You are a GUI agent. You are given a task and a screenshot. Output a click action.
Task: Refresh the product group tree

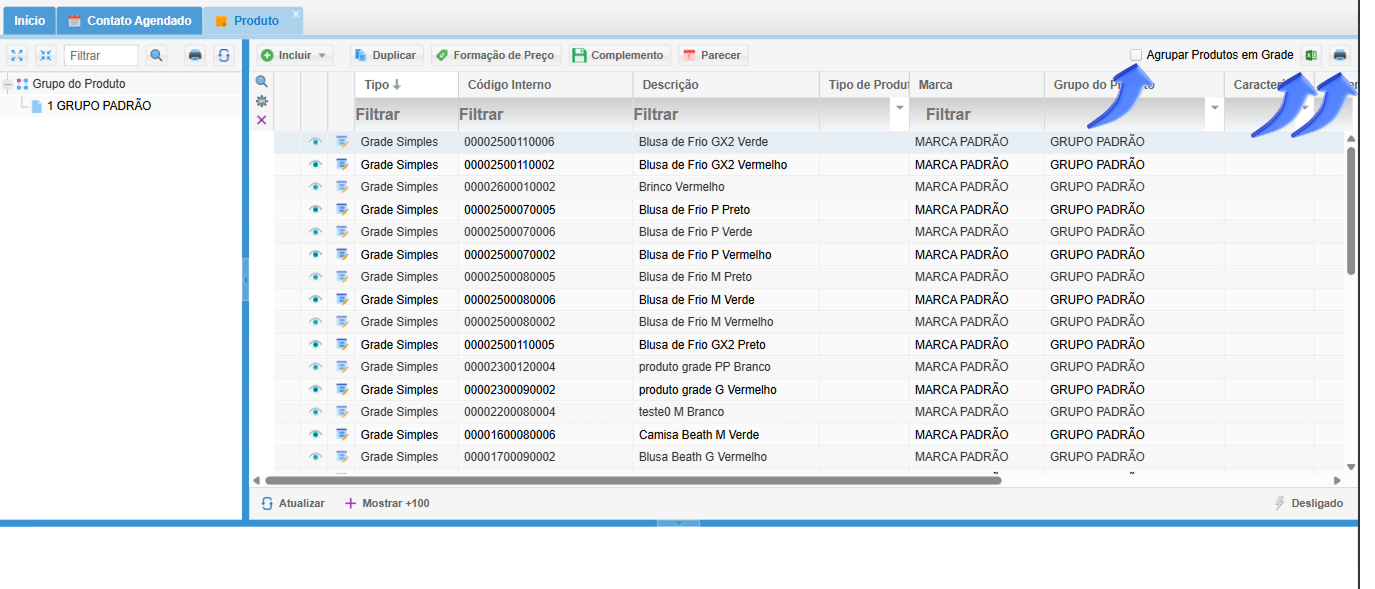[x=224, y=55]
